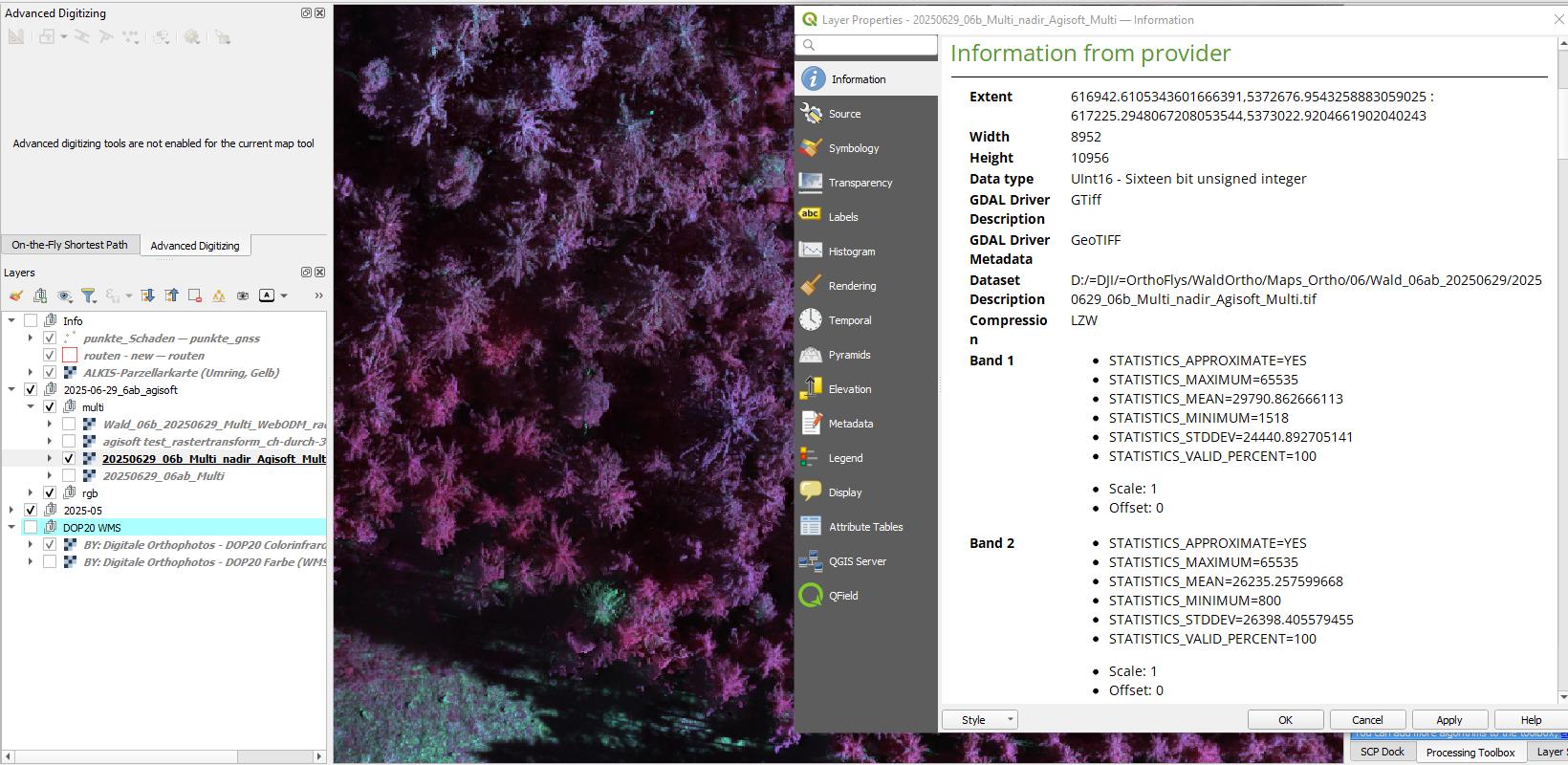The image size is (1568, 765).
Task: Select the QField section icon
Action: point(811,596)
